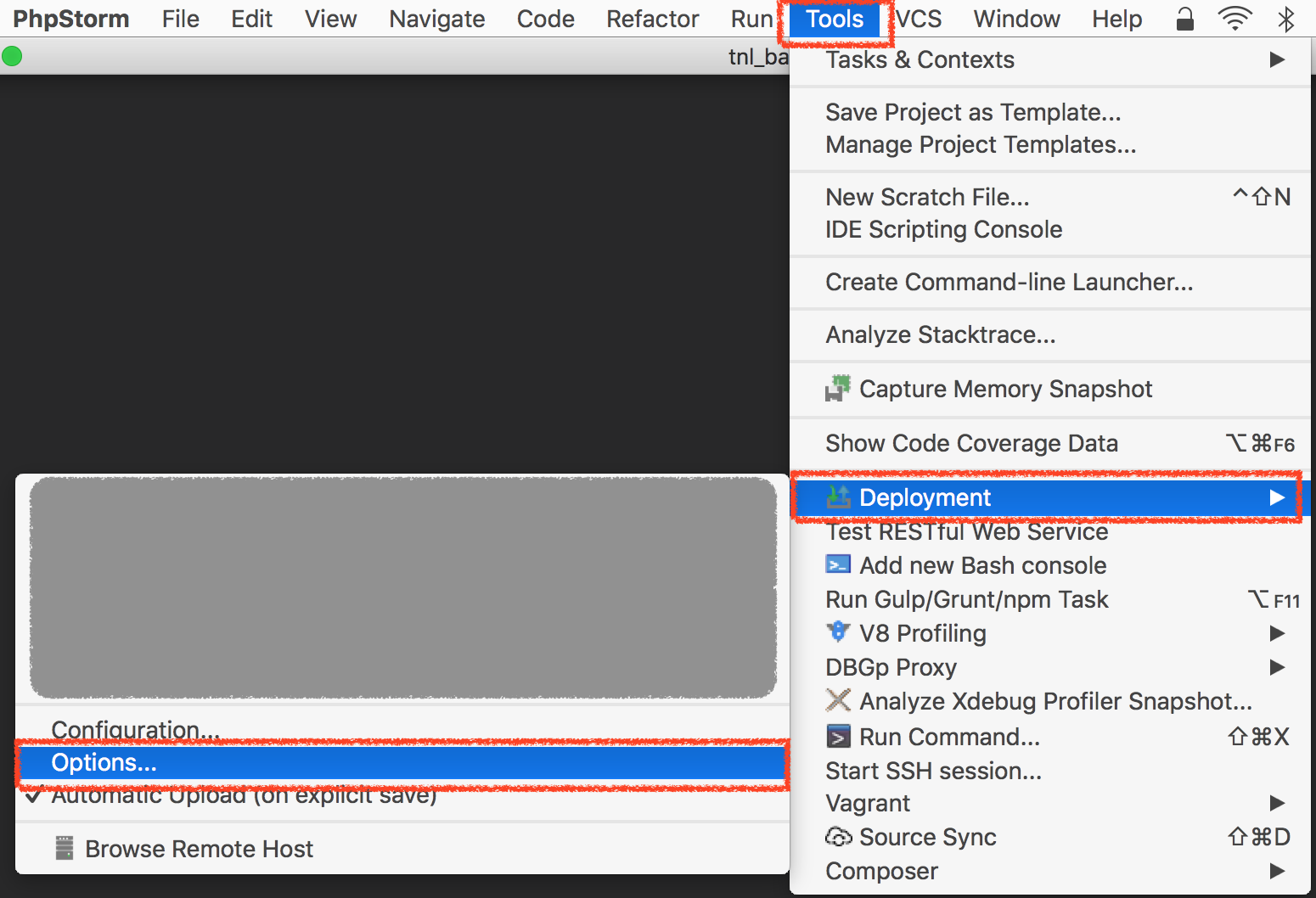The image size is (1316, 898).
Task: Select Configuration in Deployment submenu
Action: [x=402, y=729]
